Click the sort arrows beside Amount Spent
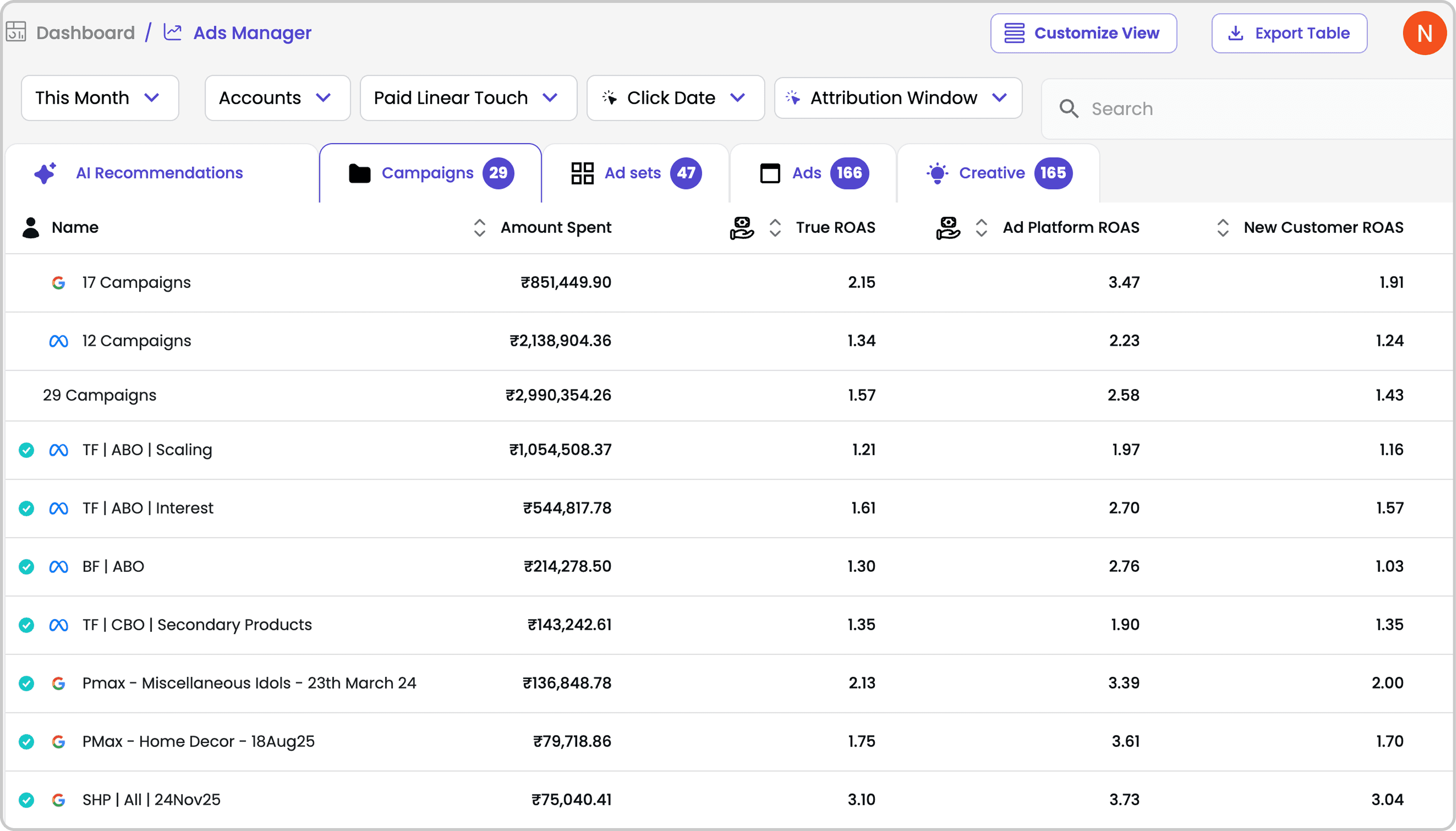 coord(479,228)
